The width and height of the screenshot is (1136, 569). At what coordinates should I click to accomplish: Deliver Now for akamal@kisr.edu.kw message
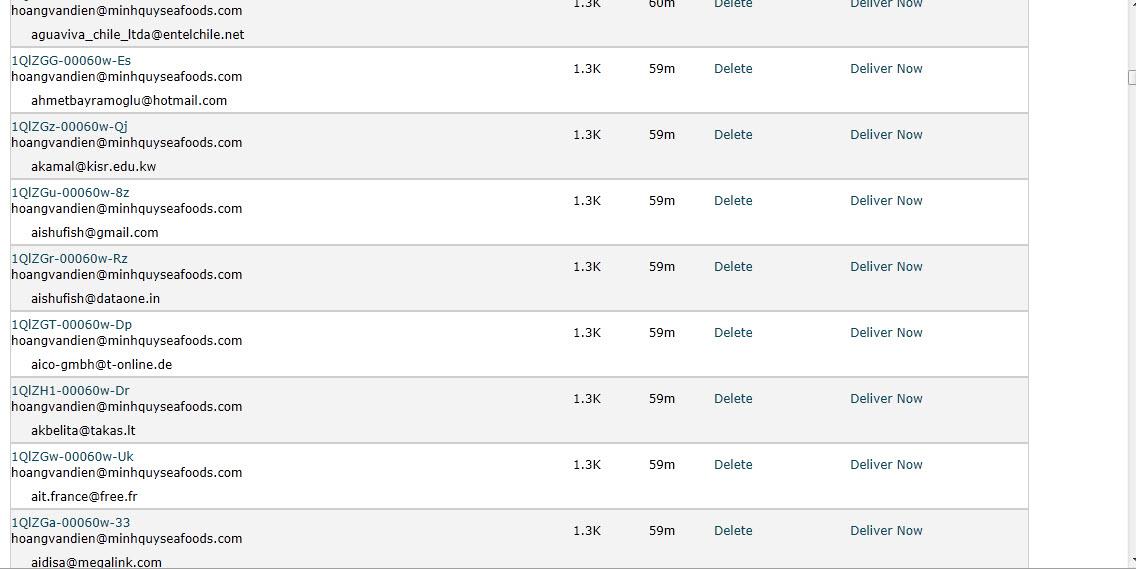886,134
